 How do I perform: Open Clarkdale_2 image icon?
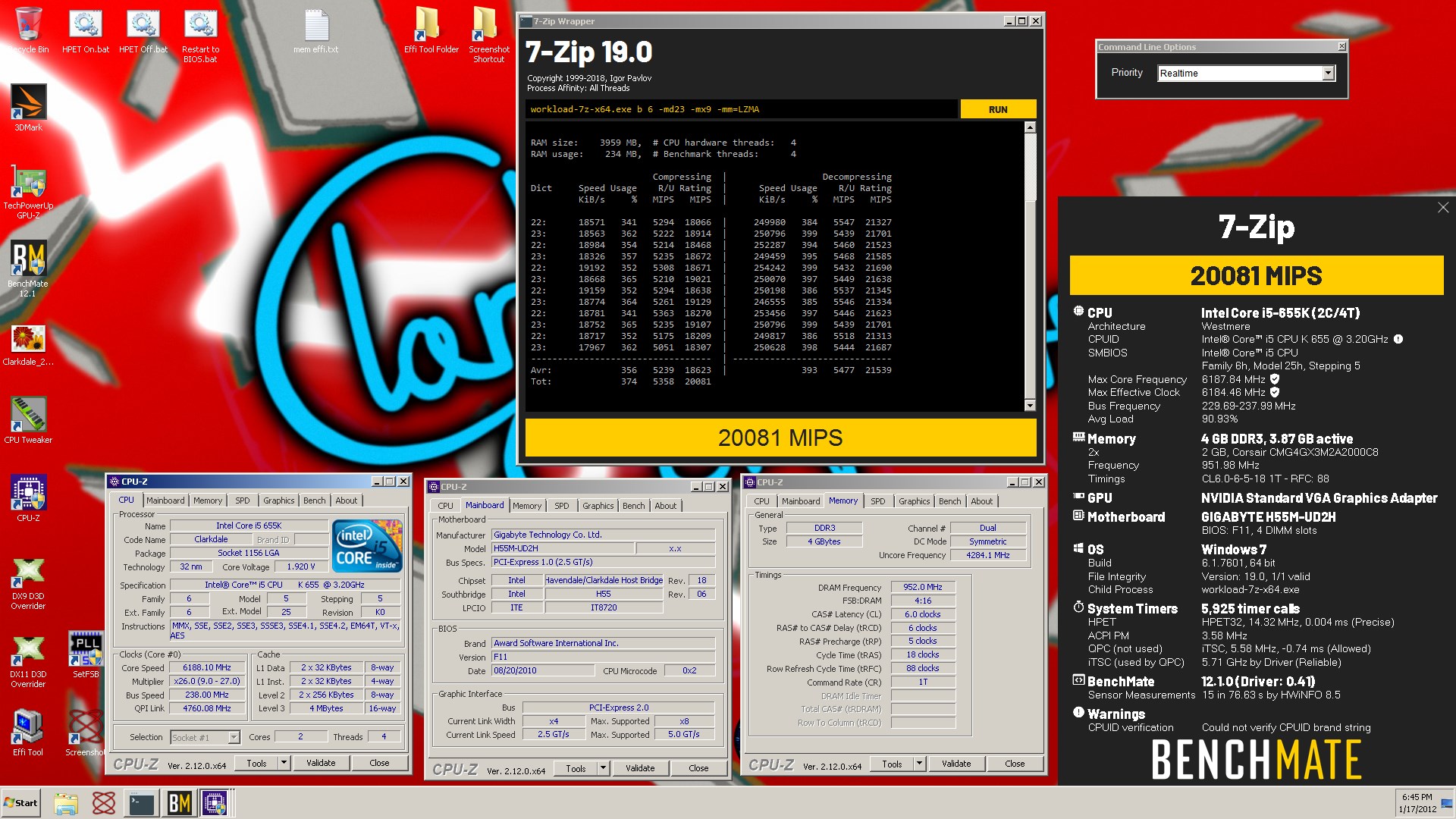click(x=28, y=344)
